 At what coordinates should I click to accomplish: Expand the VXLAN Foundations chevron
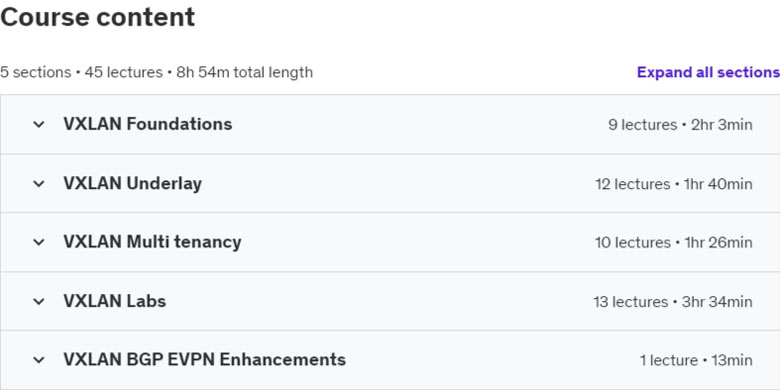point(39,124)
